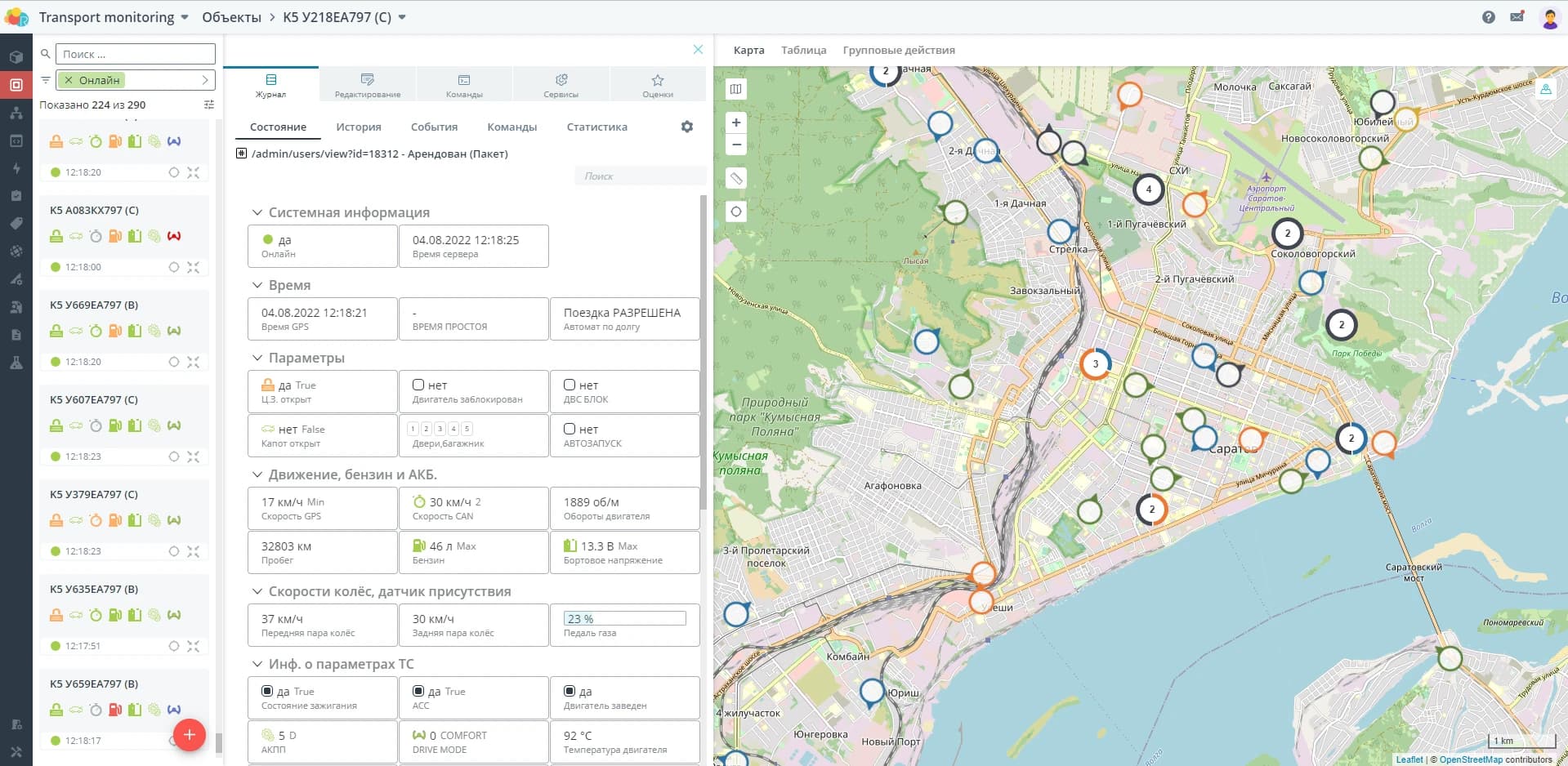The height and width of the screenshot is (766, 1568).
Task: Toggle the АВТОЗАПУСК checkbox
Action: pos(570,429)
